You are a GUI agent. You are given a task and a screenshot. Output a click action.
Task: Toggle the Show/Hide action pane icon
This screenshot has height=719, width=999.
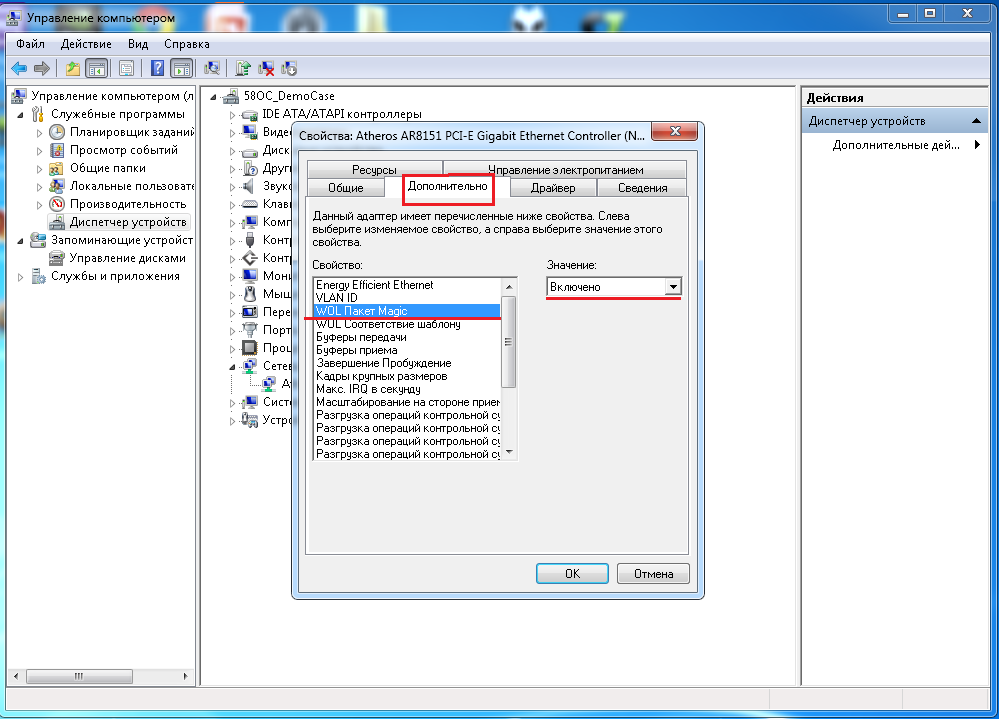point(182,68)
